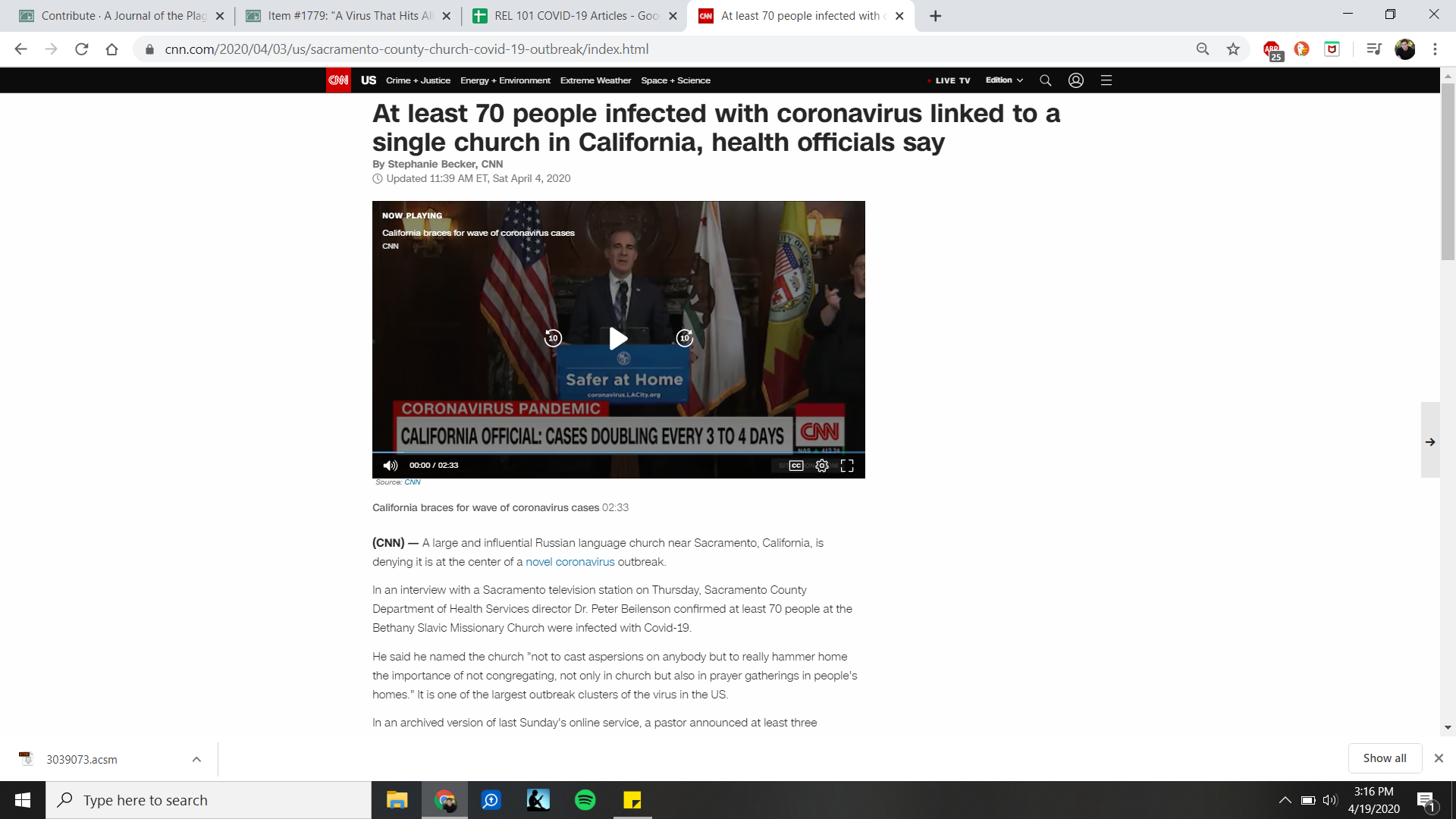
Task: Switch to REL 101 COVID-19 Articles tab
Action: pyautogui.click(x=576, y=16)
